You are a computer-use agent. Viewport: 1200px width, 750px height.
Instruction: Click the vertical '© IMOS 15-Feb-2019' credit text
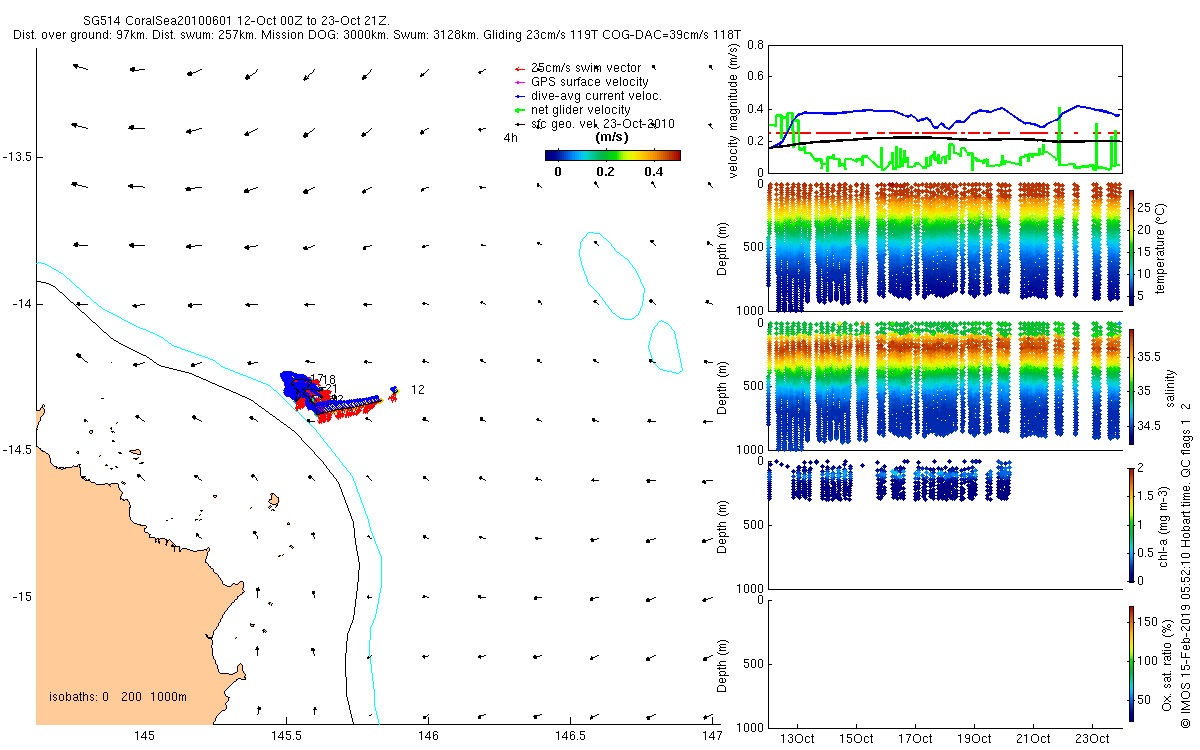[x=1184, y=566]
